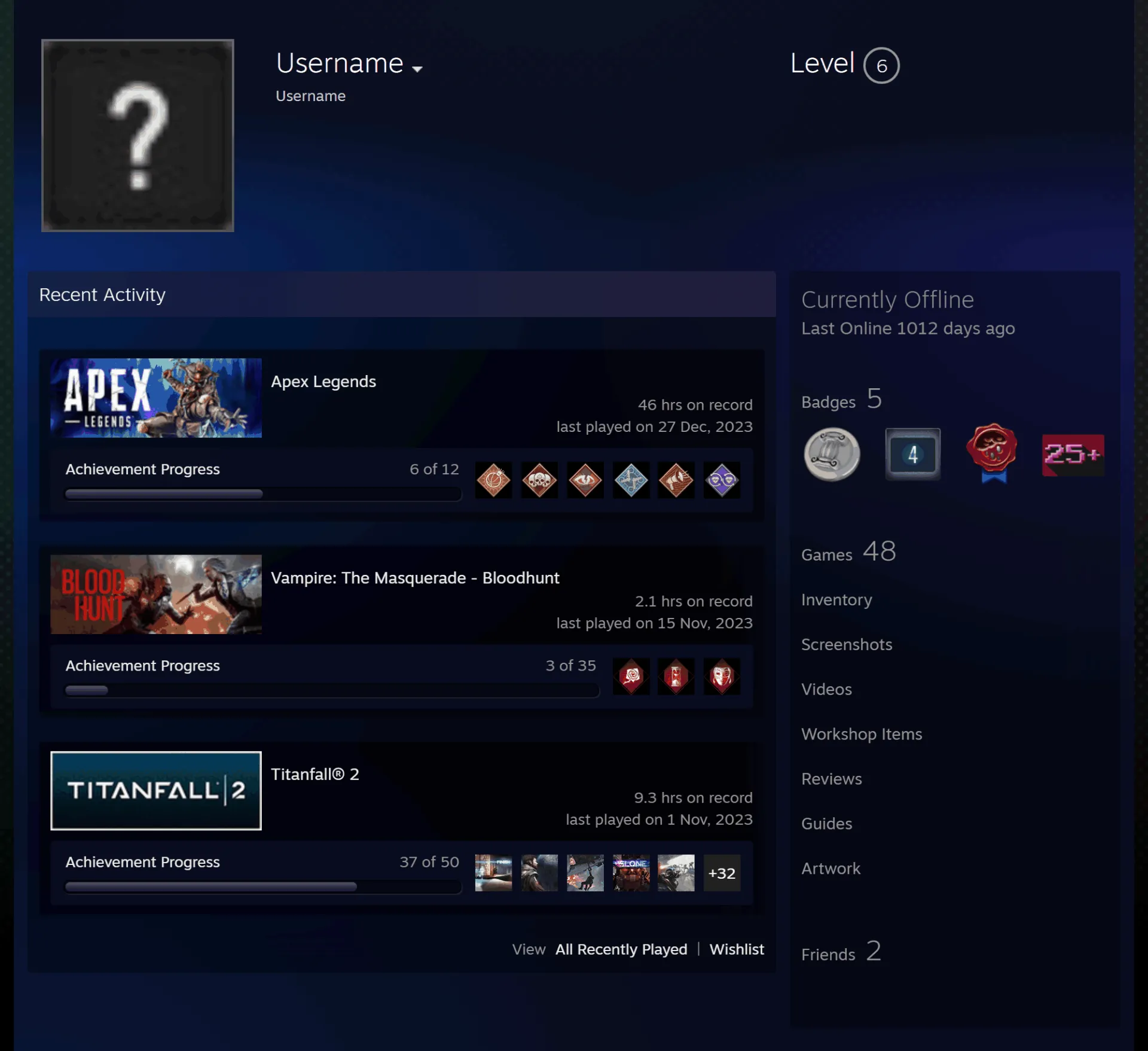Select the eye achievement icon for Apex Legends

[x=585, y=480]
